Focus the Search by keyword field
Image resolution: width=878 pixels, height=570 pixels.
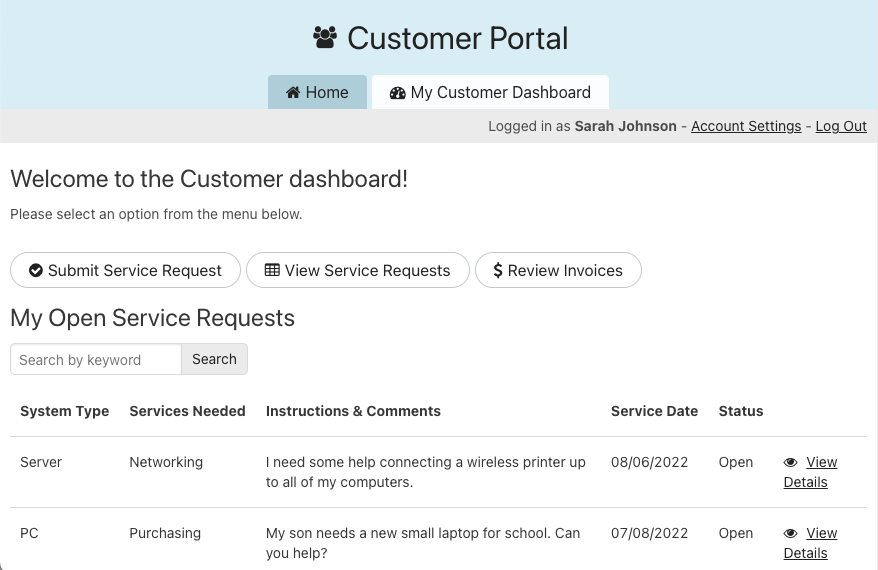tap(96, 360)
